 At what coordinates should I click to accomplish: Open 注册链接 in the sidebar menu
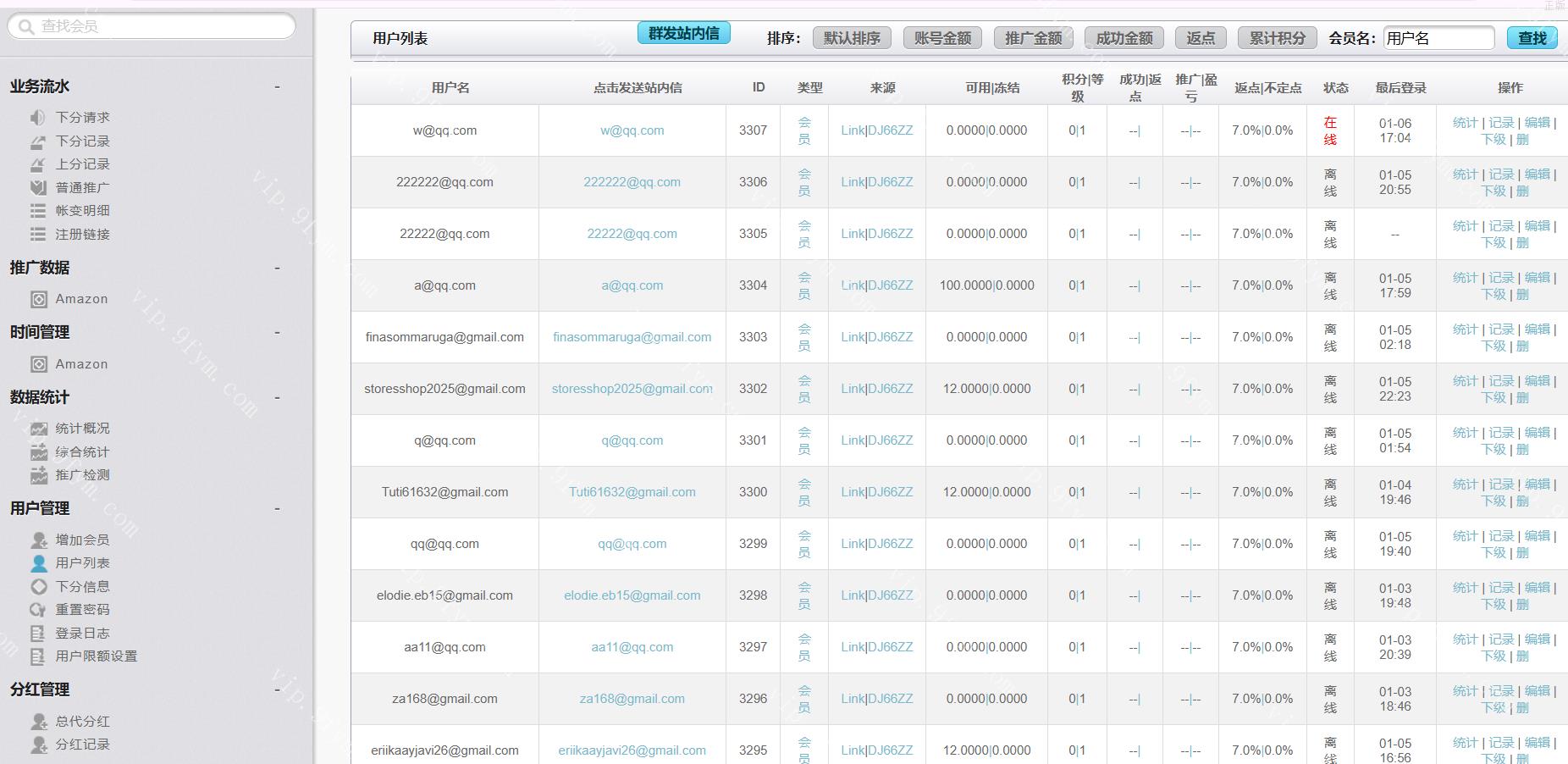point(82,235)
